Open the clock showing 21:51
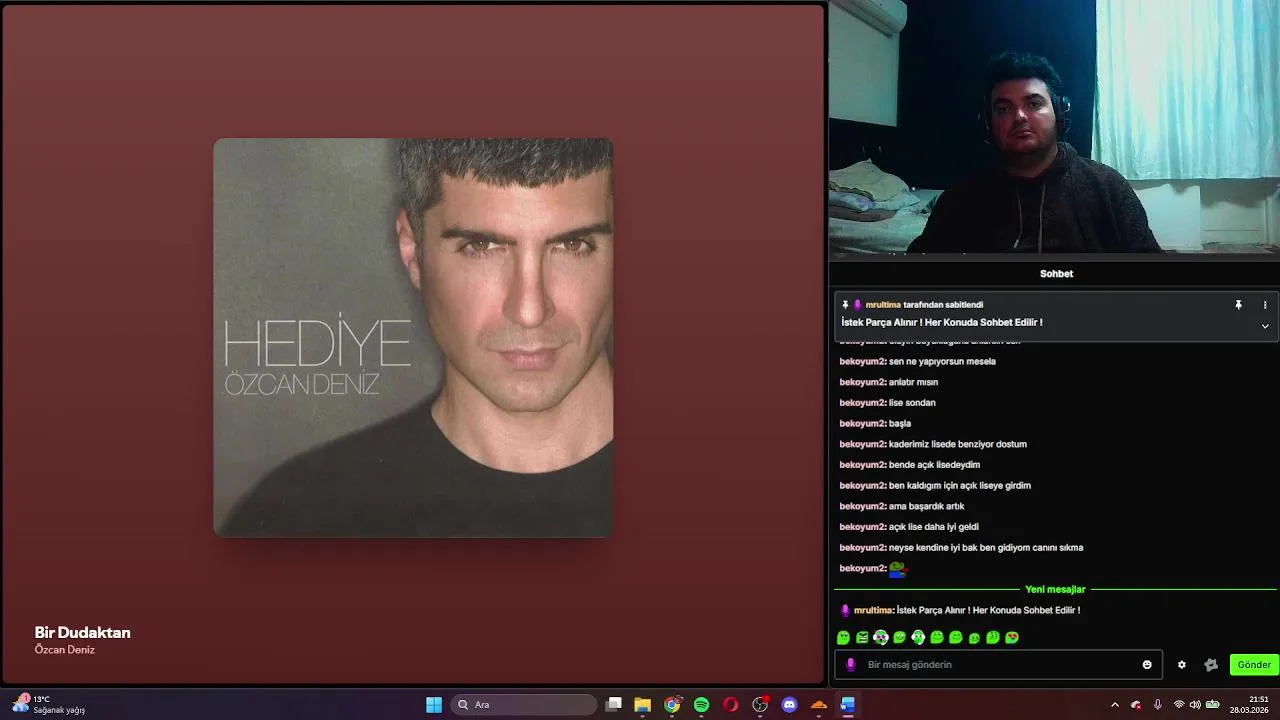This screenshot has height=720, width=1280. point(1251,705)
